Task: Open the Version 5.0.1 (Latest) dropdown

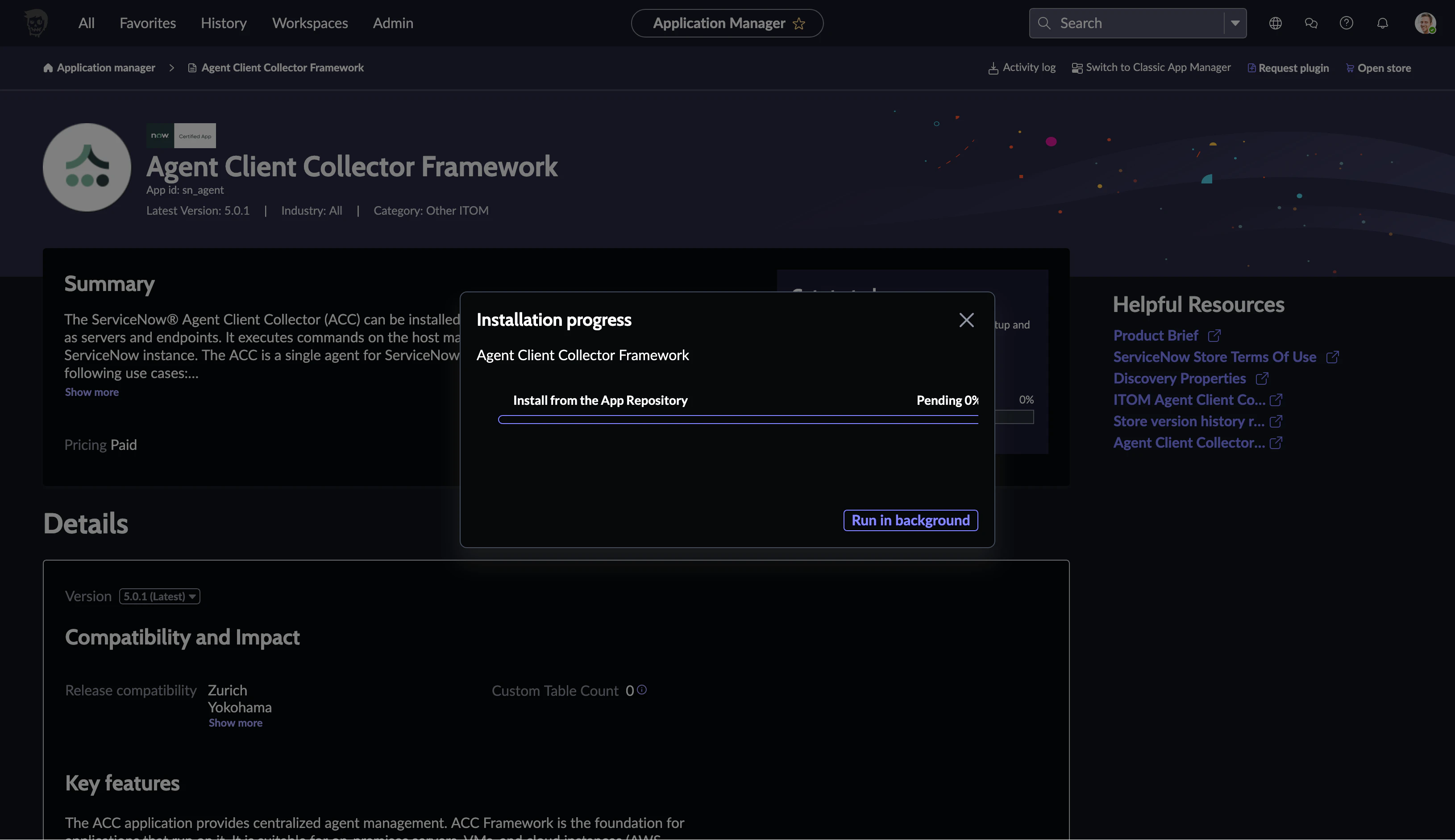Action: [160, 597]
